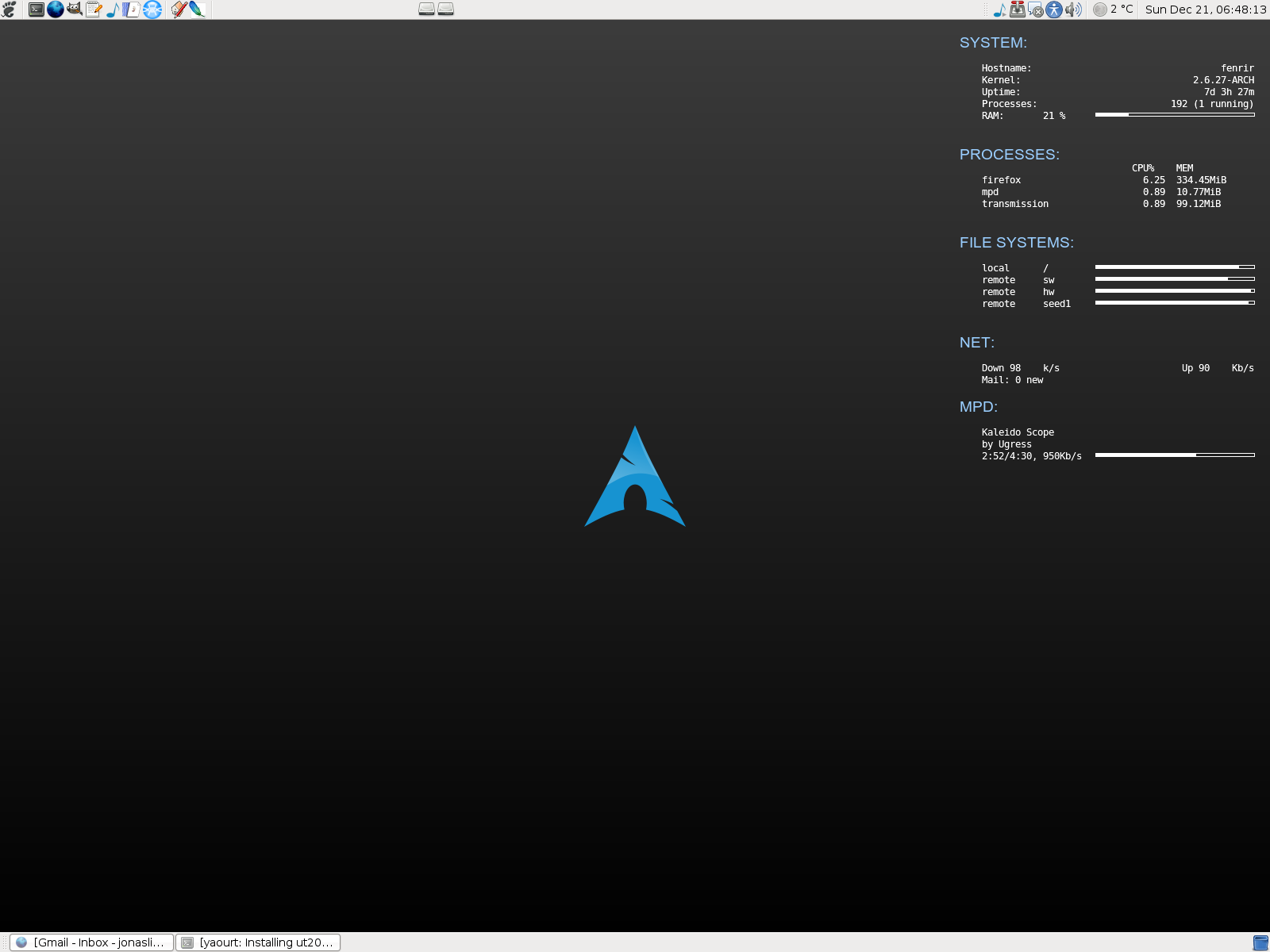Screen dimensions: 1270x952
Task: Launch GIMP from the panel launcher
Action: point(75,10)
